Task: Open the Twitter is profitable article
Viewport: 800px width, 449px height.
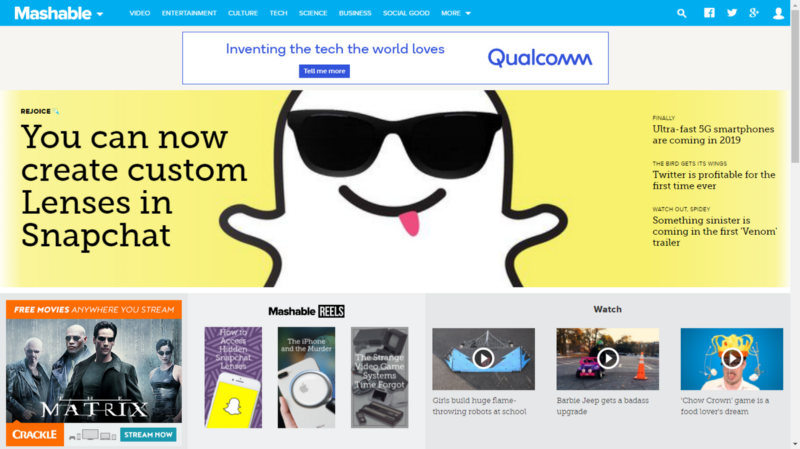Action: coord(713,180)
